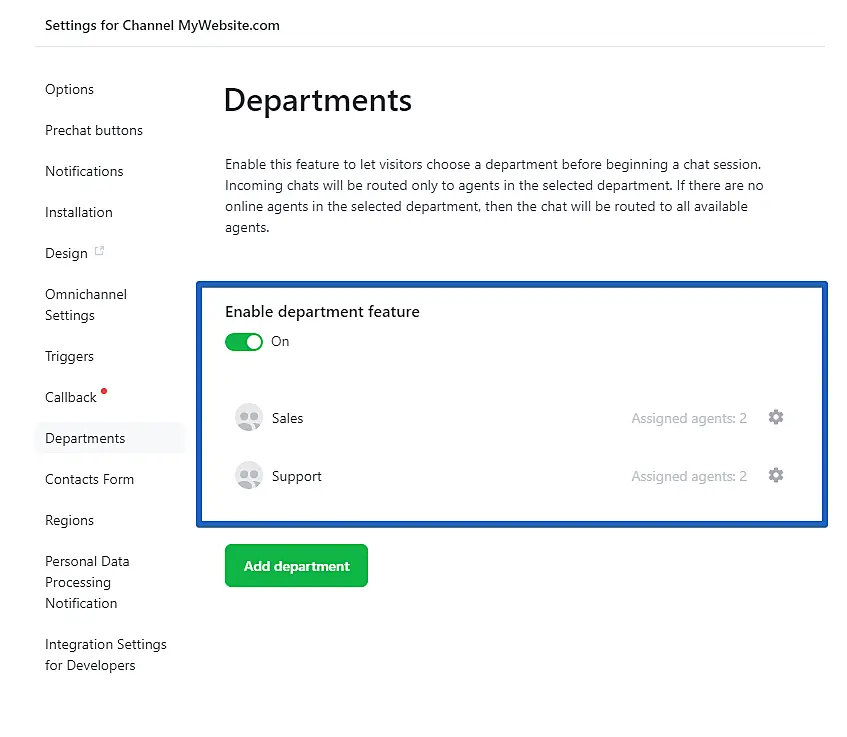
Task: Open the Options settings section
Action: point(69,89)
